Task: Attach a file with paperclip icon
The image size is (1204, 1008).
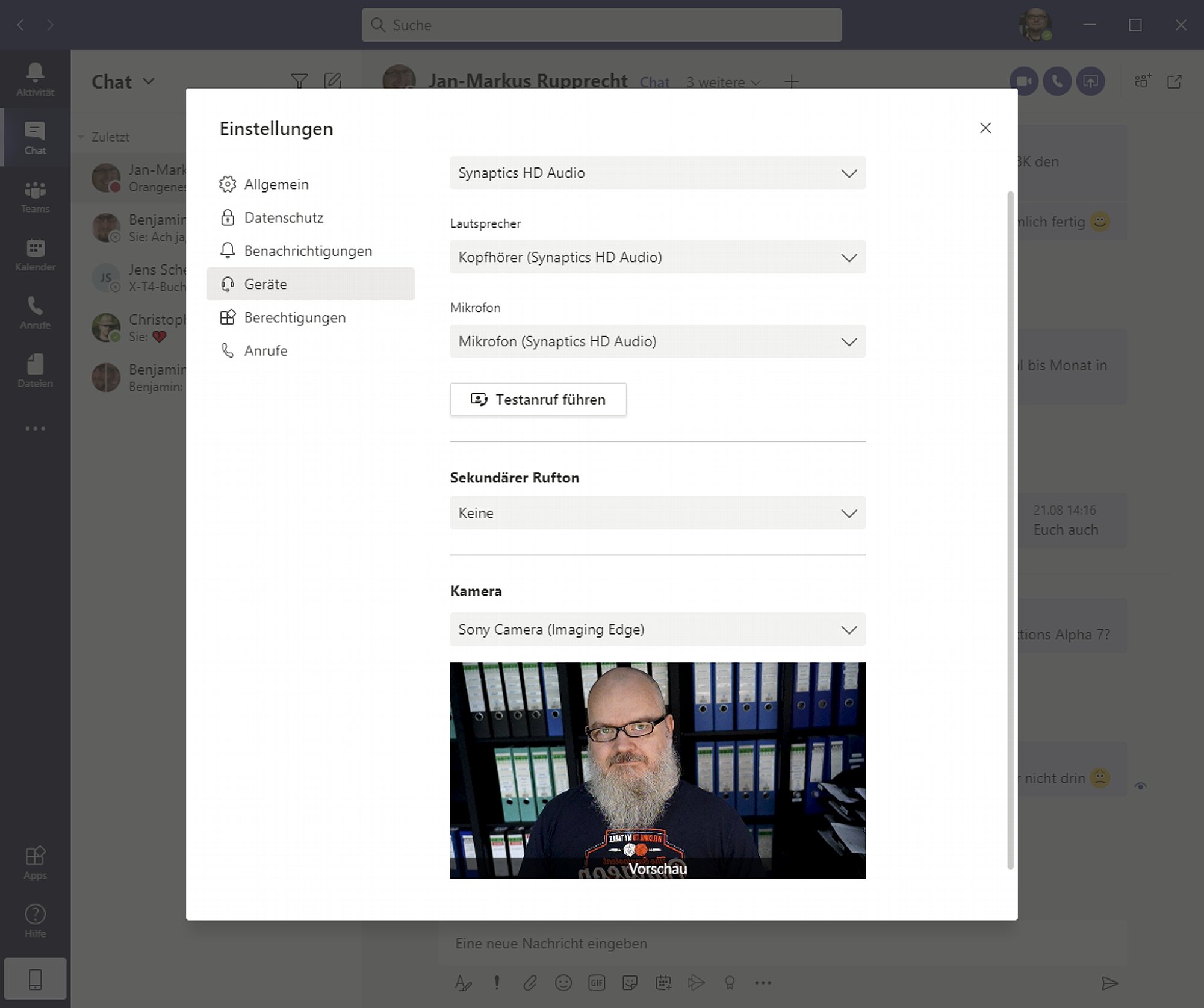Action: pos(530,983)
